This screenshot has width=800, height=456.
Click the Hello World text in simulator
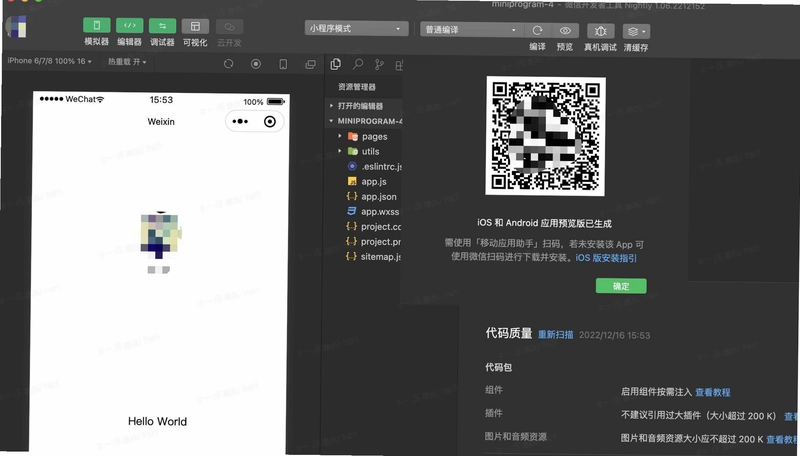[158, 421]
